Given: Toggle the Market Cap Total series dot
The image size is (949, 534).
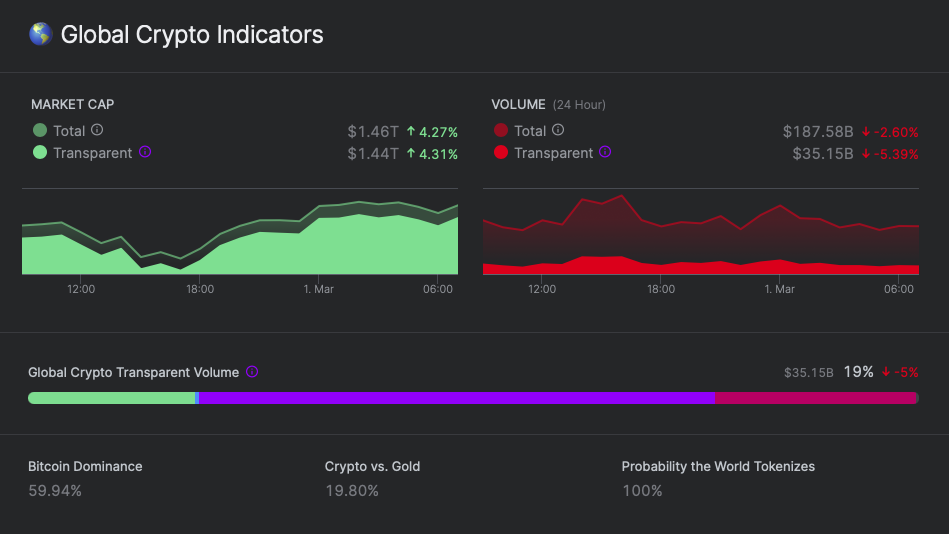Looking at the screenshot, I should point(40,130).
